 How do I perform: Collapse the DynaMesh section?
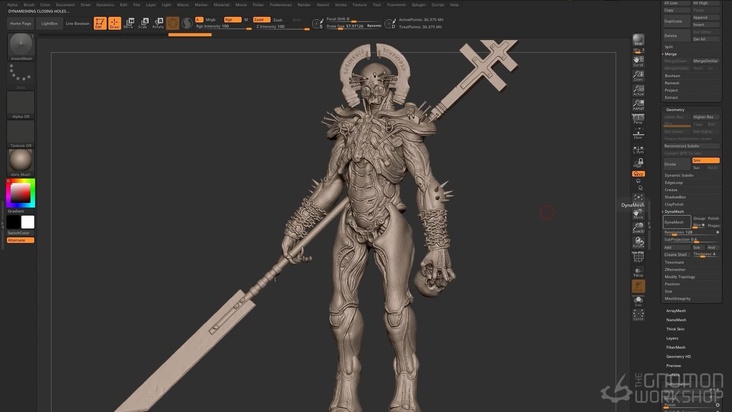coord(674,211)
